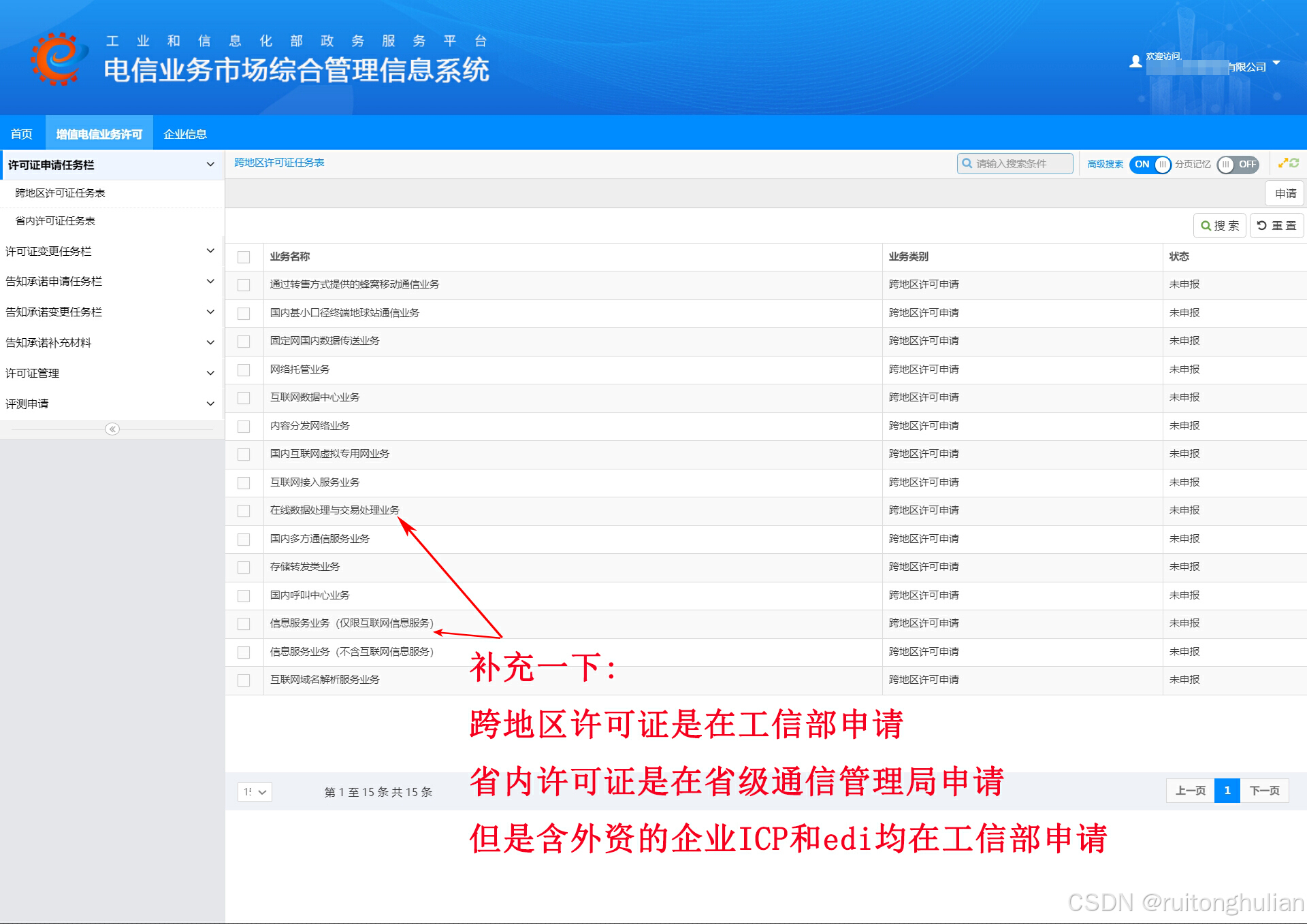1307x924 pixels.
Task: Collapse sidebar with the double-arrow icon
Action: click(x=112, y=429)
